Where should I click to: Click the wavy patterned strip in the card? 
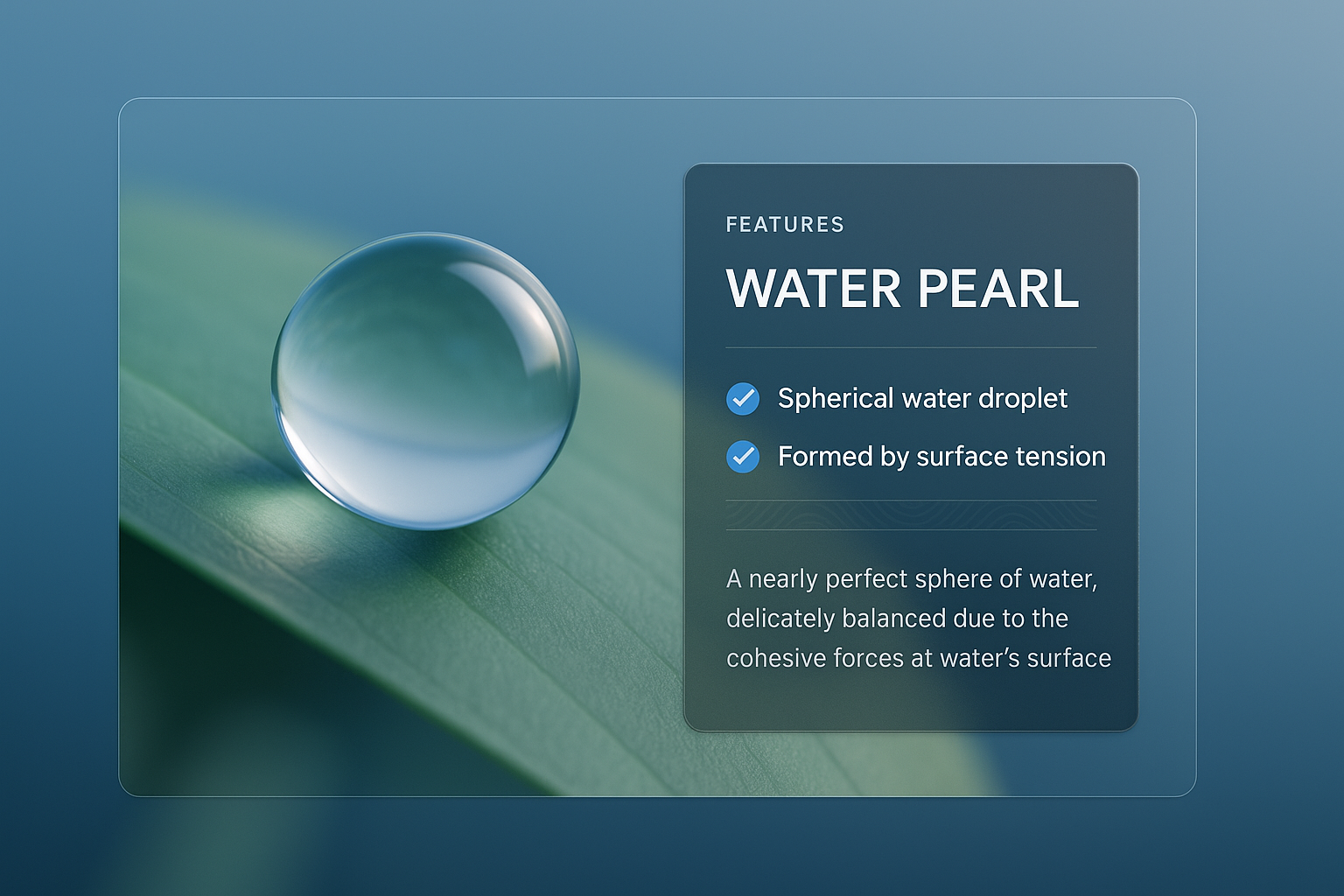click(x=910, y=515)
